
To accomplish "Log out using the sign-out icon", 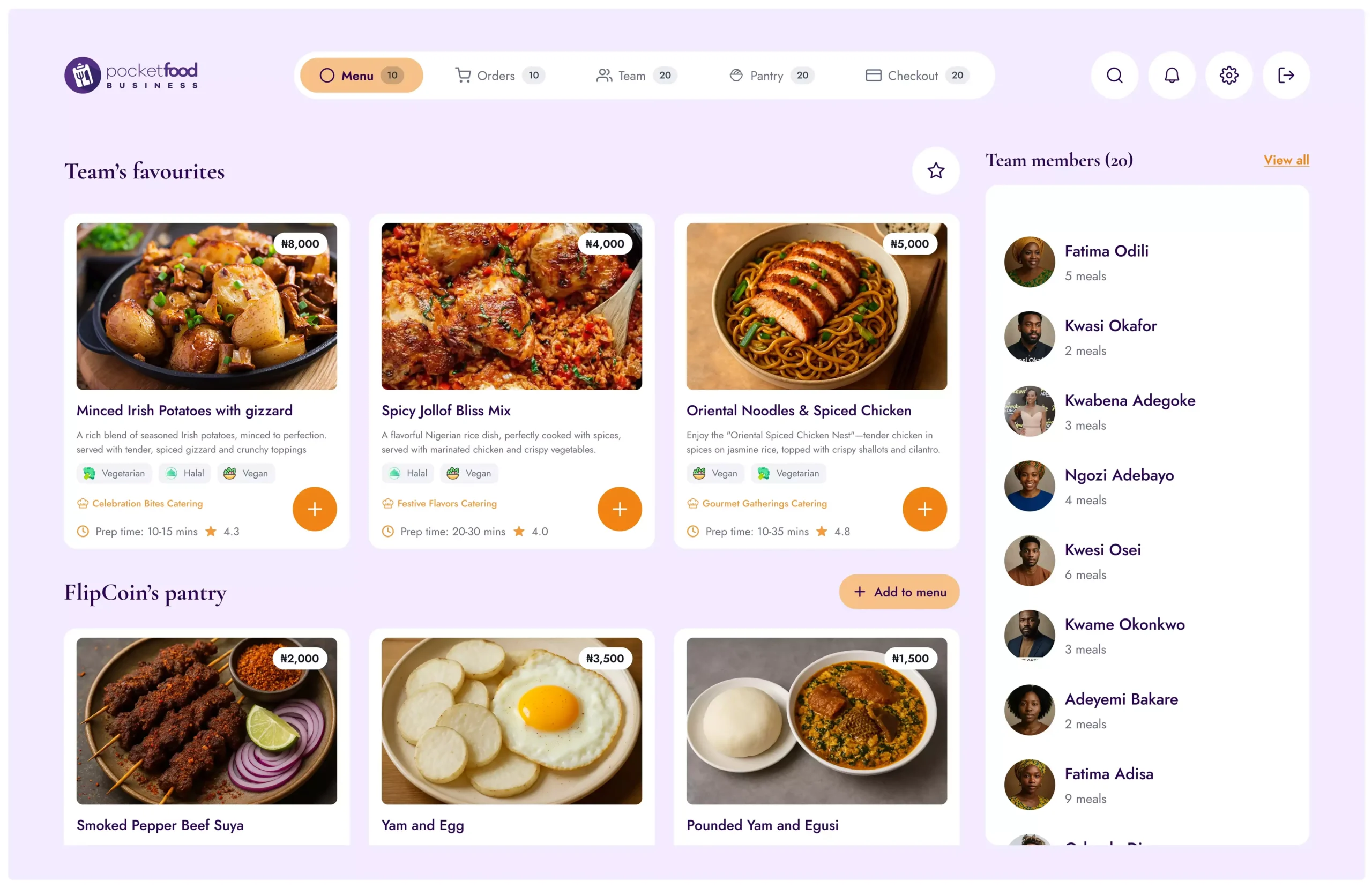I will [x=1286, y=75].
